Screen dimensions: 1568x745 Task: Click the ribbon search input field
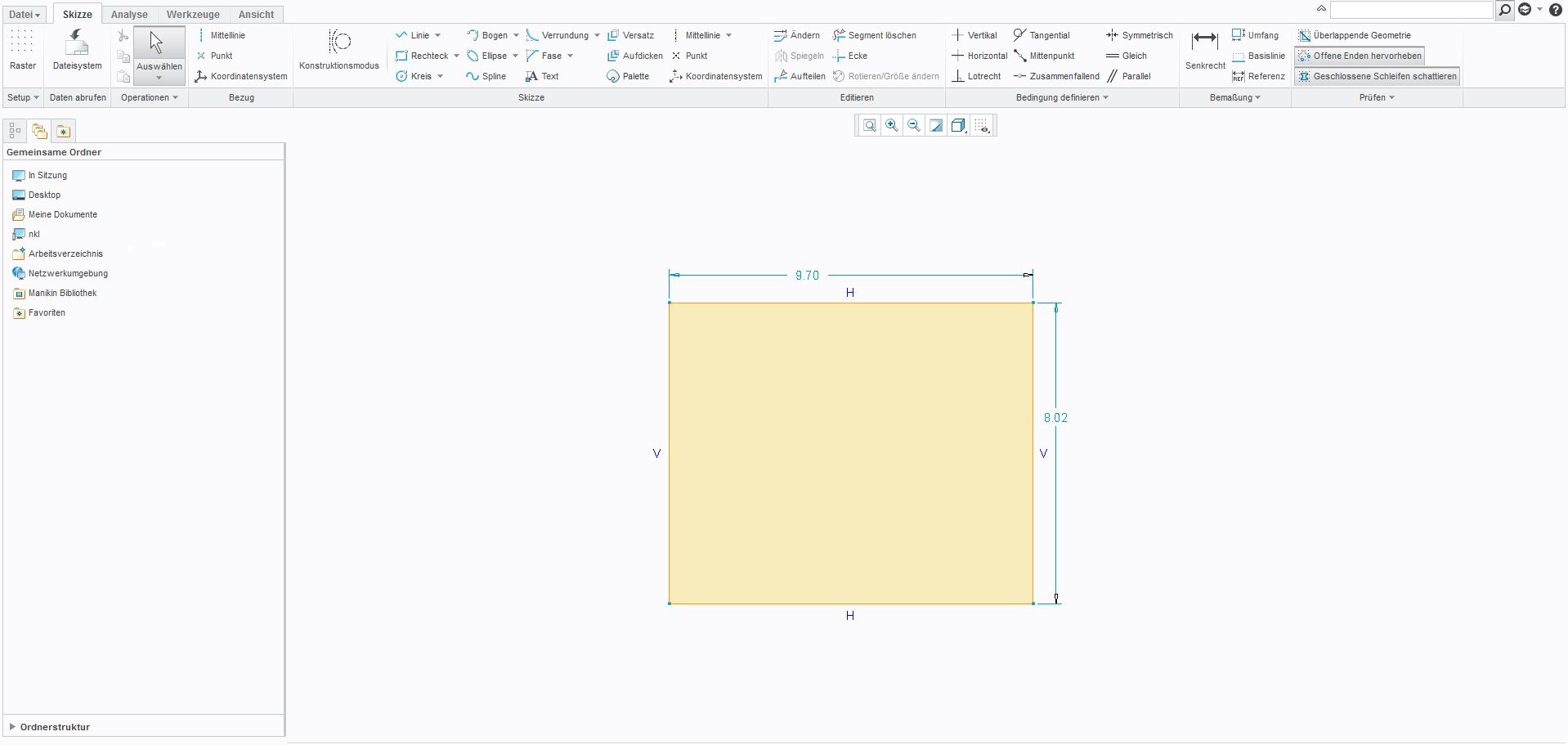[x=1412, y=10]
